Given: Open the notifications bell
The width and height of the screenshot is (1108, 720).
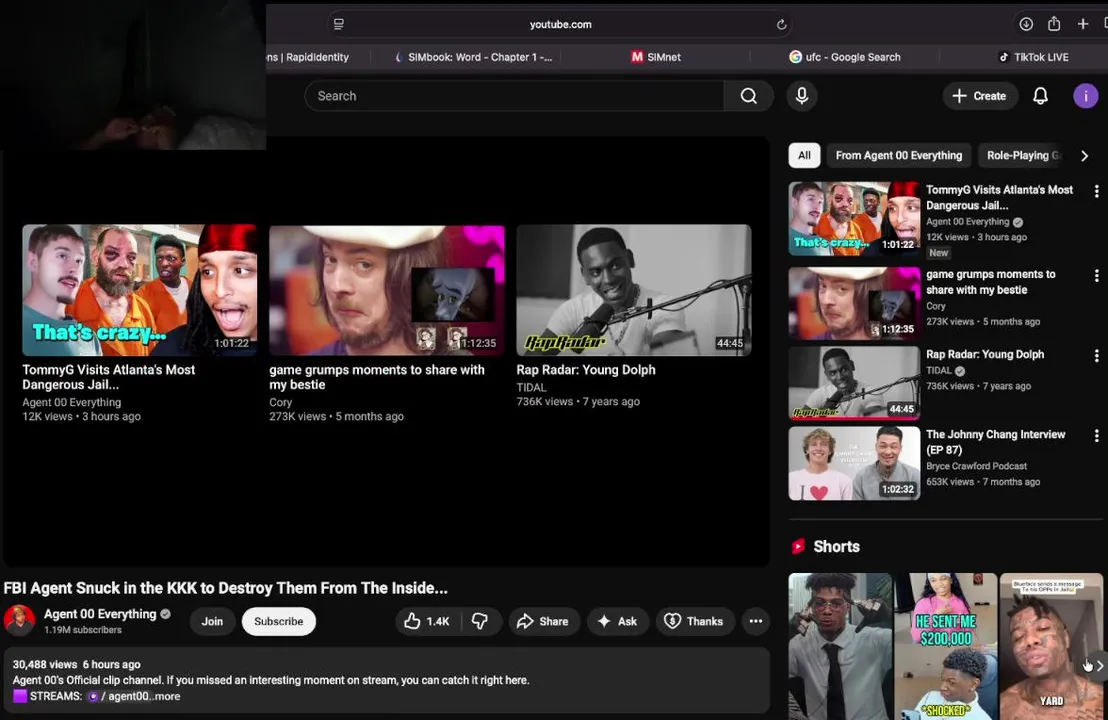Looking at the screenshot, I should coord(1040,96).
